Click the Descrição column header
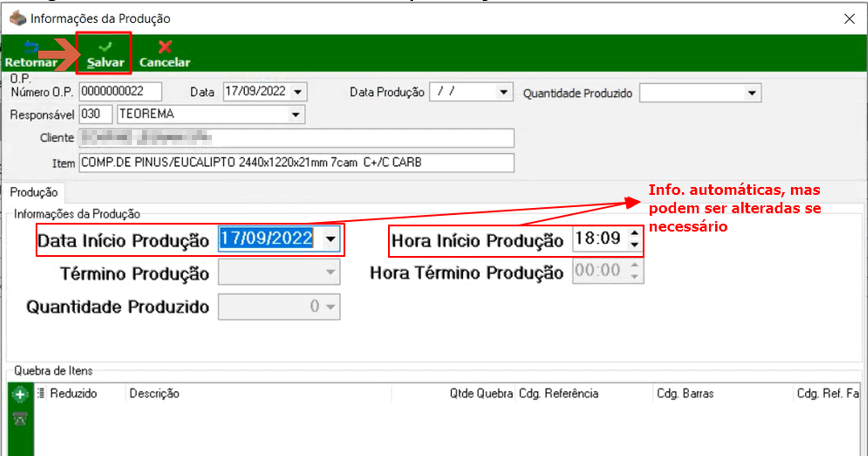868x456 pixels. point(154,393)
